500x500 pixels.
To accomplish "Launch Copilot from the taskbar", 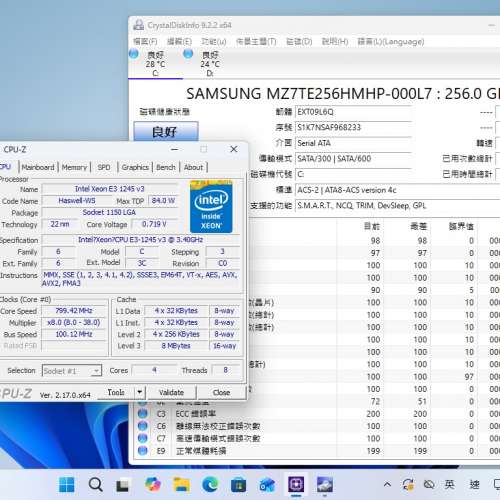I will click(x=152, y=484).
